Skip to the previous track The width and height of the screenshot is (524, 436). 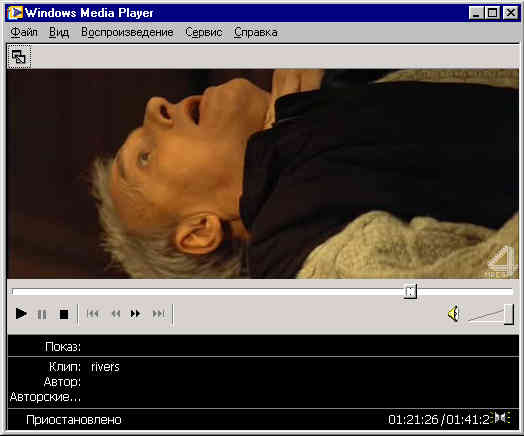coord(93,314)
